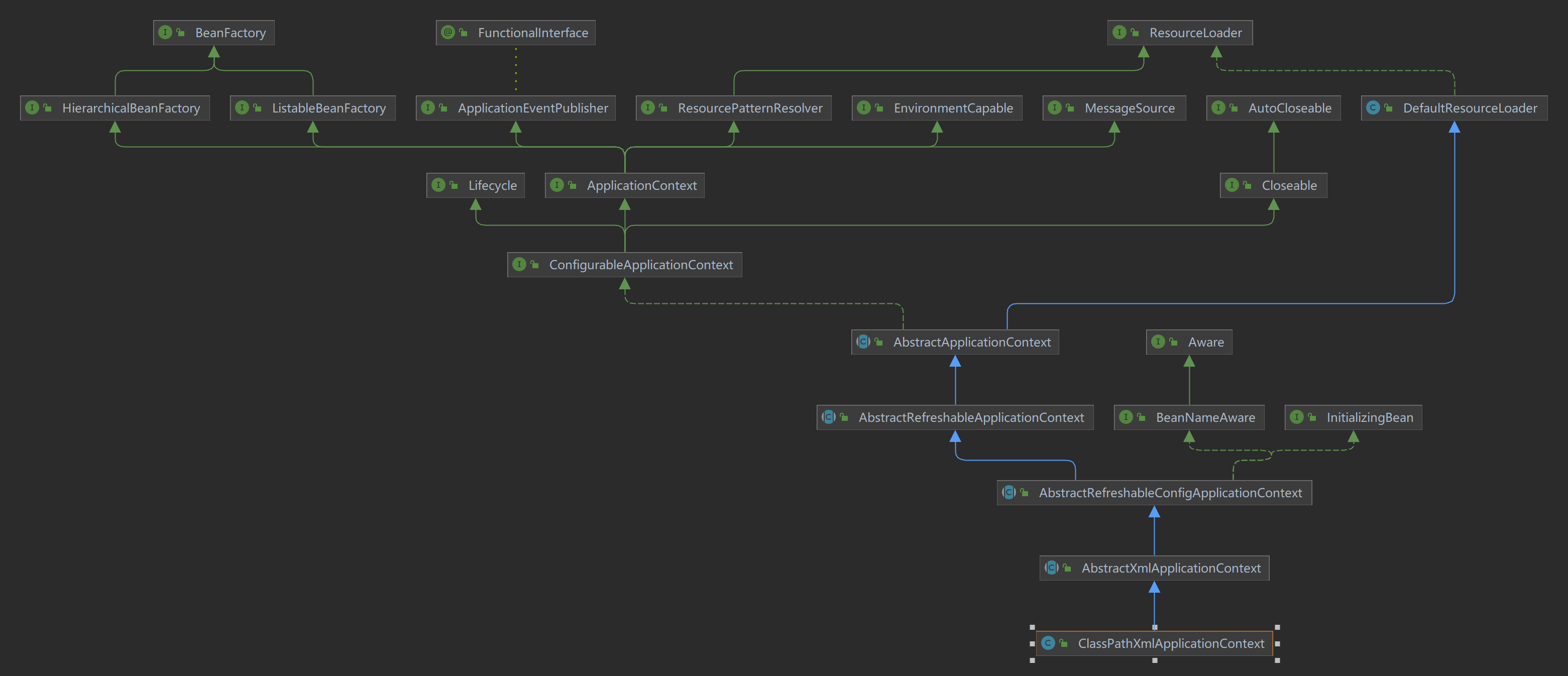Select the EnvironmentCapable node
Image resolution: width=1568 pixels, height=676 pixels.
tap(953, 108)
